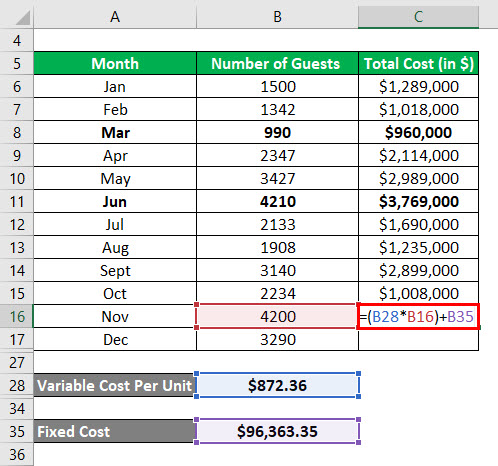
Task: Click guest count 2234
Action: pyautogui.click(x=277, y=293)
